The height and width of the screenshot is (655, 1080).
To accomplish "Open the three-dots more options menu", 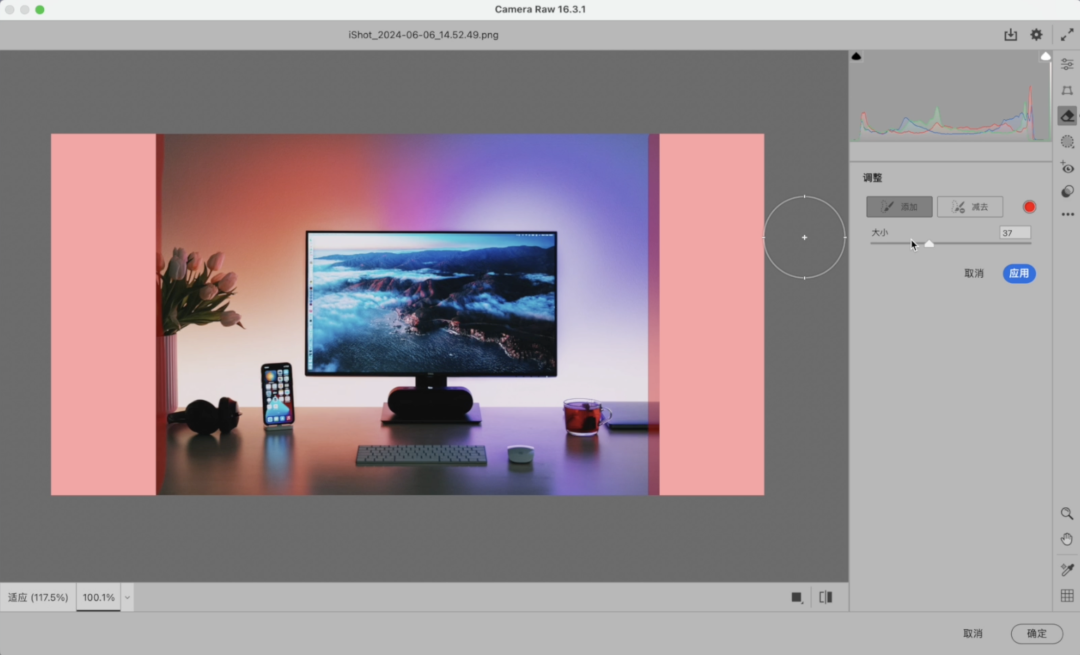I will (x=1067, y=215).
